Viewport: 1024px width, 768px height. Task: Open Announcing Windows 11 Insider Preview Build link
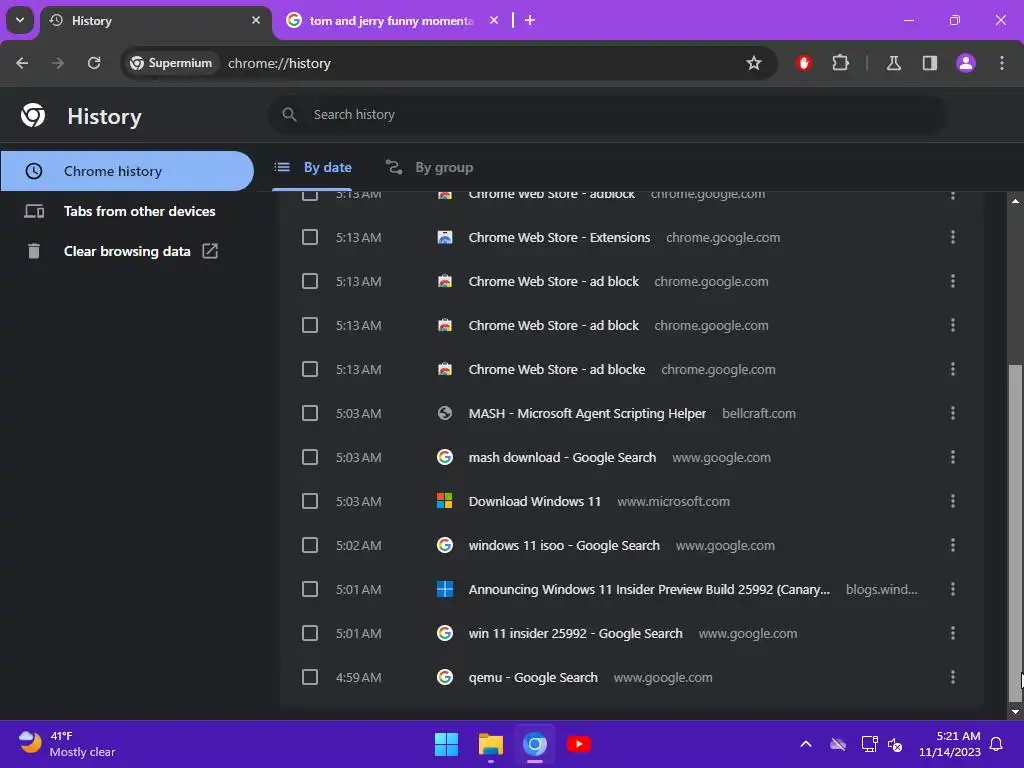[649, 590]
